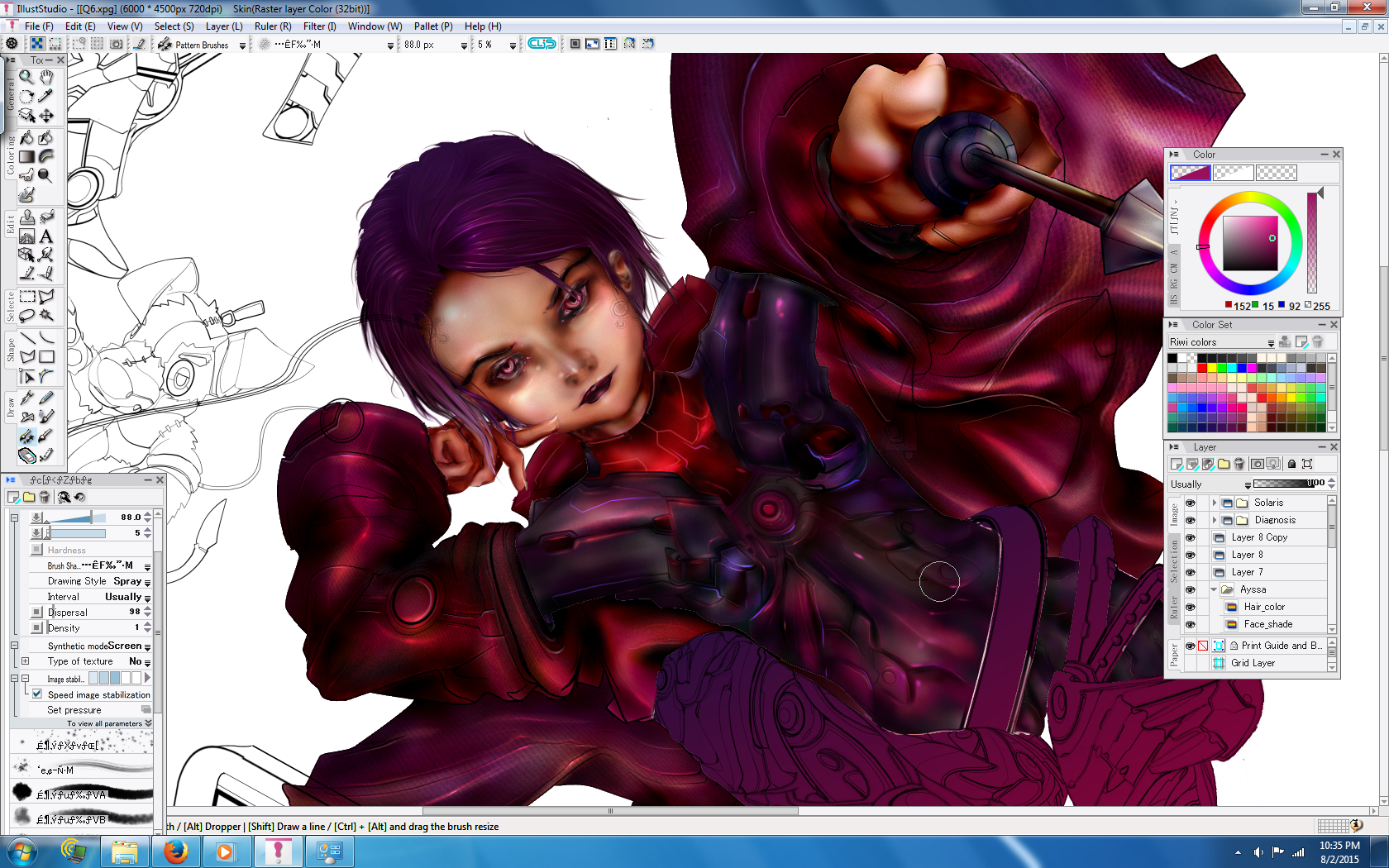Select the straight Line shape tool
Screen dimensions: 1389x868
[x=26, y=337]
